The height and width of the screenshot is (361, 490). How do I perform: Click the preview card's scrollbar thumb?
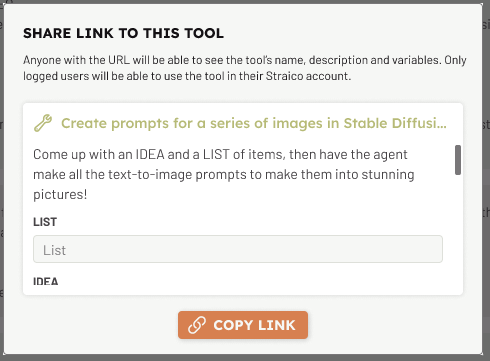458,160
